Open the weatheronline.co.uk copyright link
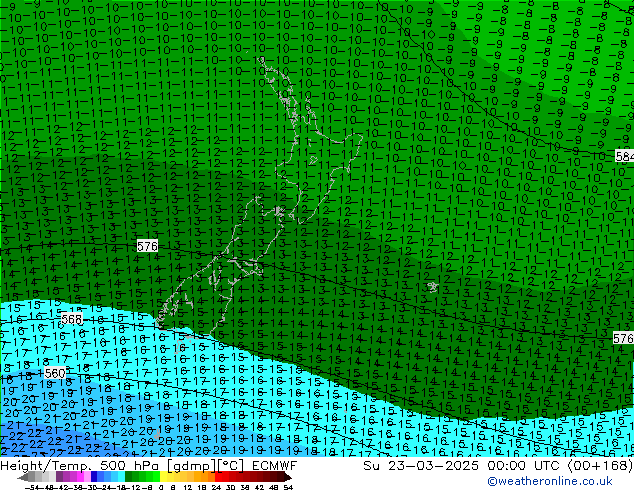Viewport: 634px width, 490px height. [550, 481]
